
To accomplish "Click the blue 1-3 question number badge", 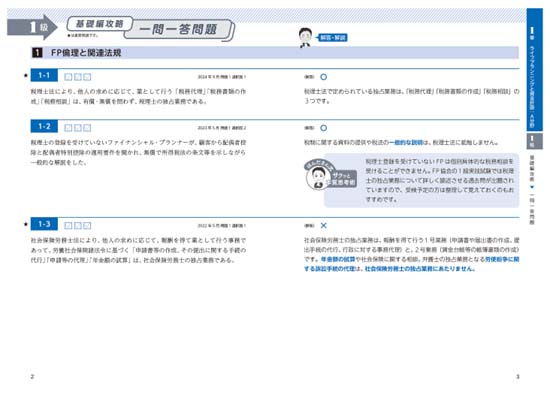I will (x=44, y=224).
